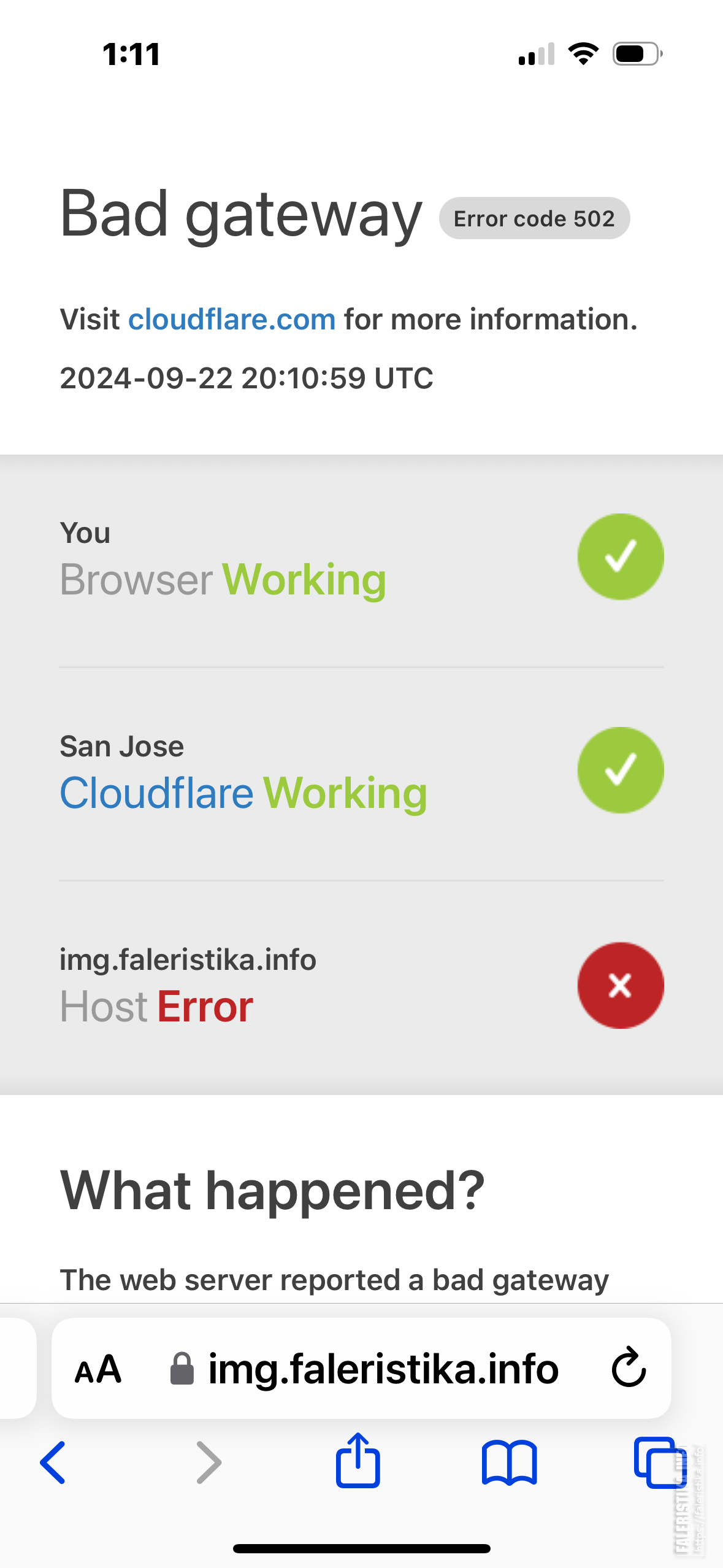Open the blue Cloudflare status link
Screen dimensions: 723x1568
(x=156, y=793)
